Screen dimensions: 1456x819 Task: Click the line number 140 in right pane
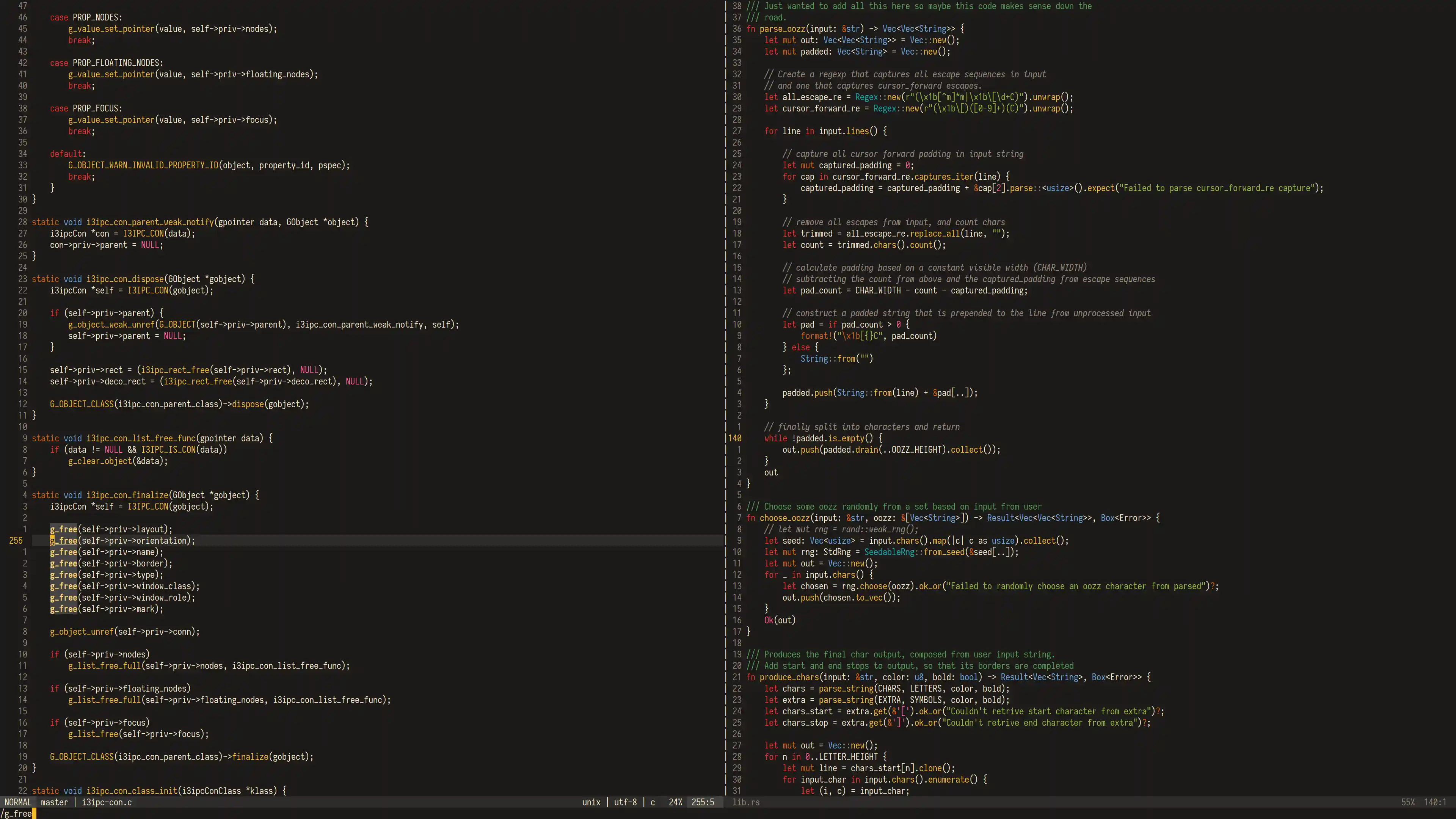734,438
